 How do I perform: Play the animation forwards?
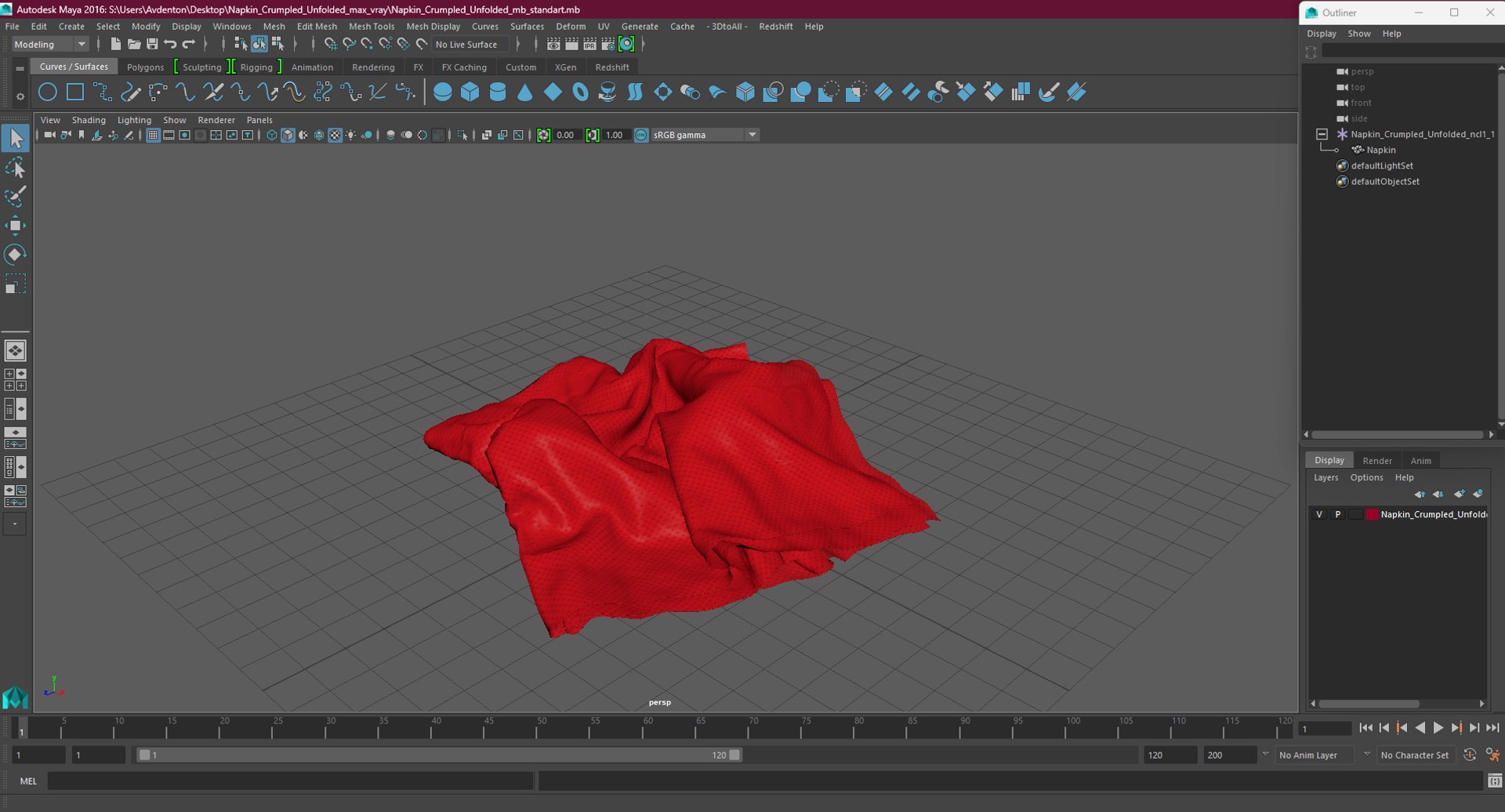point(1438,728)
